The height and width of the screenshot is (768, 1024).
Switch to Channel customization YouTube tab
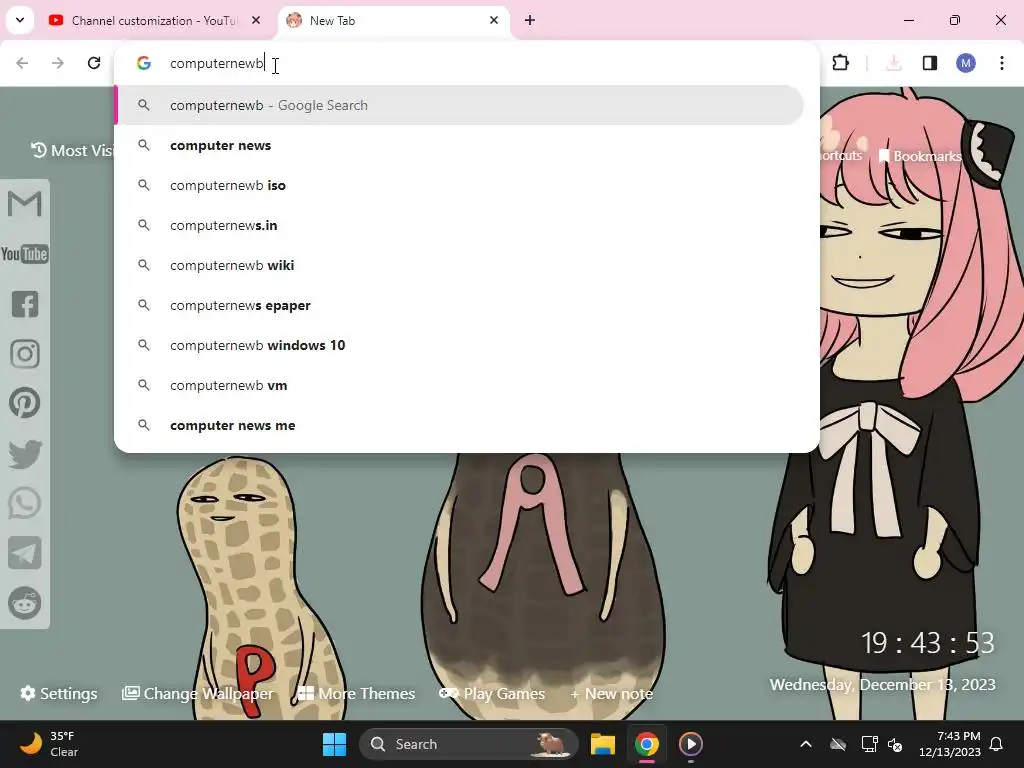[154, 20]
